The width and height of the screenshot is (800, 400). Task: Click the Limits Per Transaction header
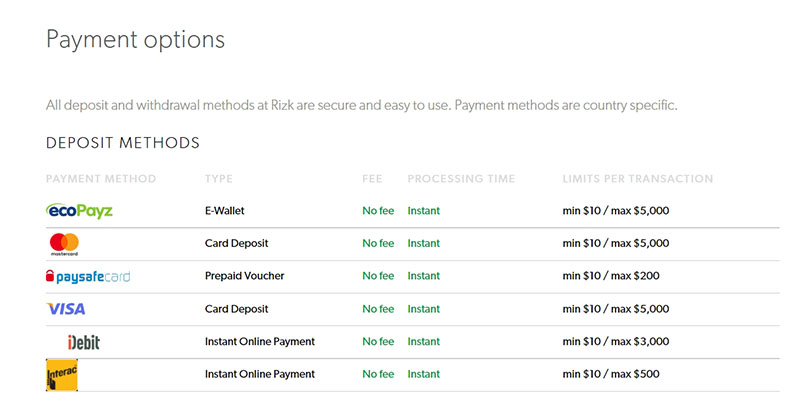[x=638, y=179]
